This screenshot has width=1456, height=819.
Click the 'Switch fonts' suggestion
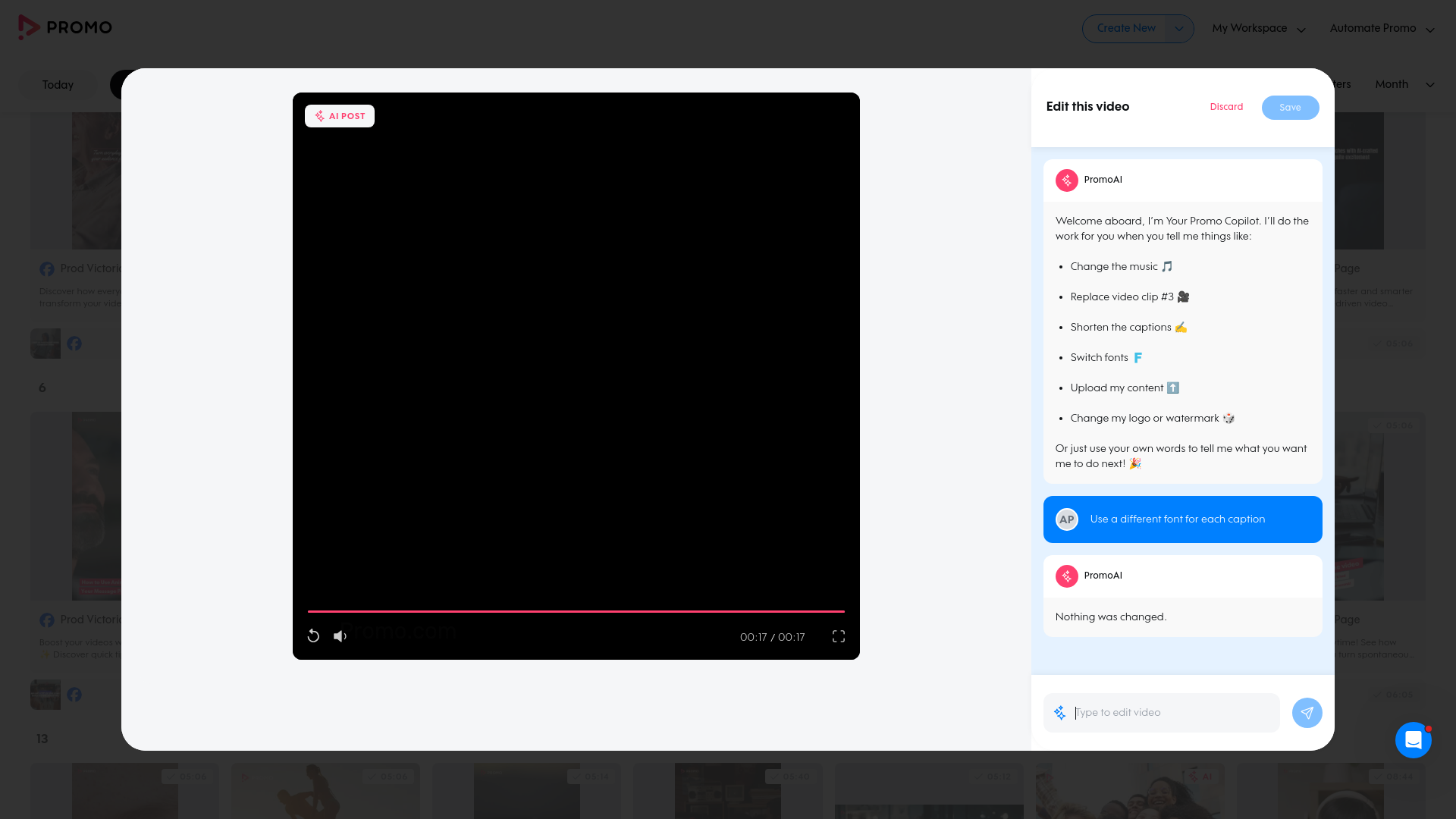(x=1106, y=358)
